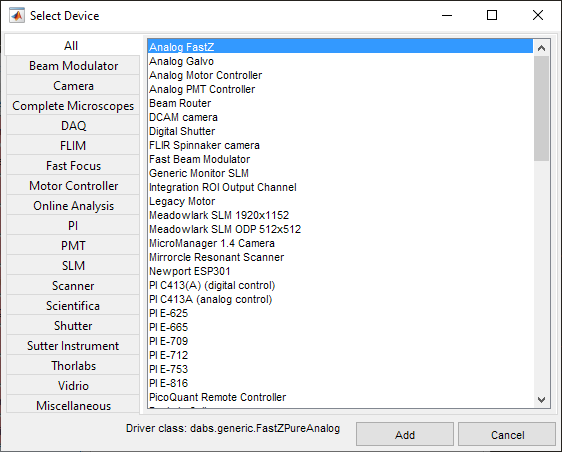The width and height of the screenshot is (562, 452).
Task: Filter devices by PMT
Action: pyautogui.click(x=73, y=246)
